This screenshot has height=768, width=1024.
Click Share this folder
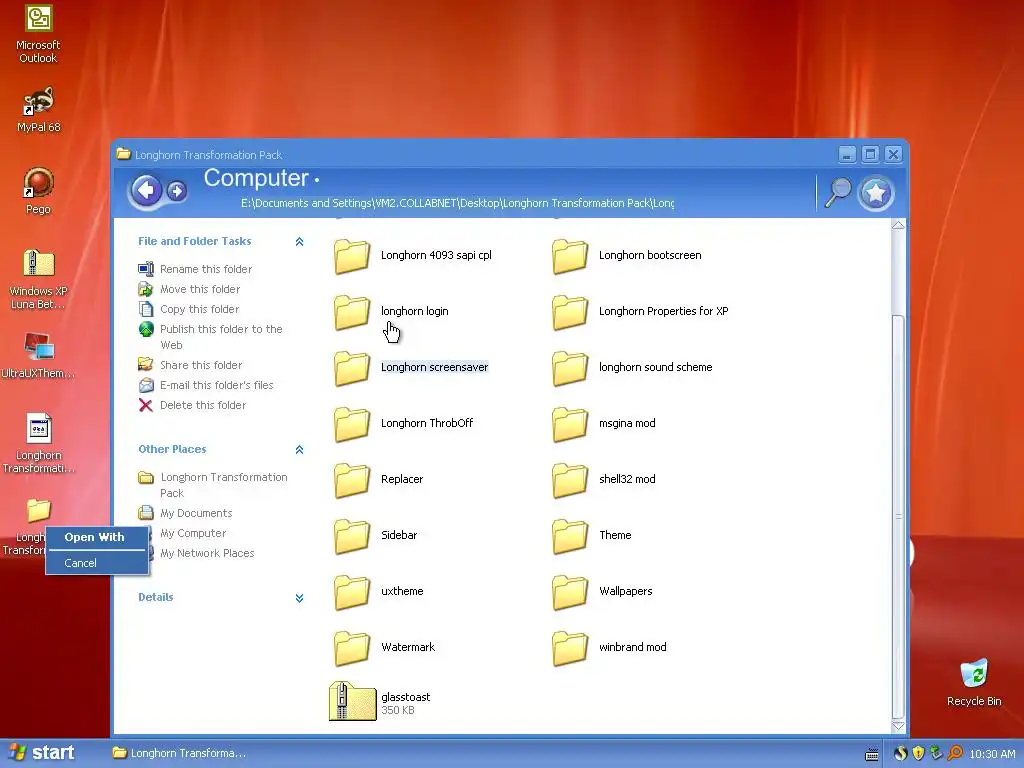pos(201,365)
